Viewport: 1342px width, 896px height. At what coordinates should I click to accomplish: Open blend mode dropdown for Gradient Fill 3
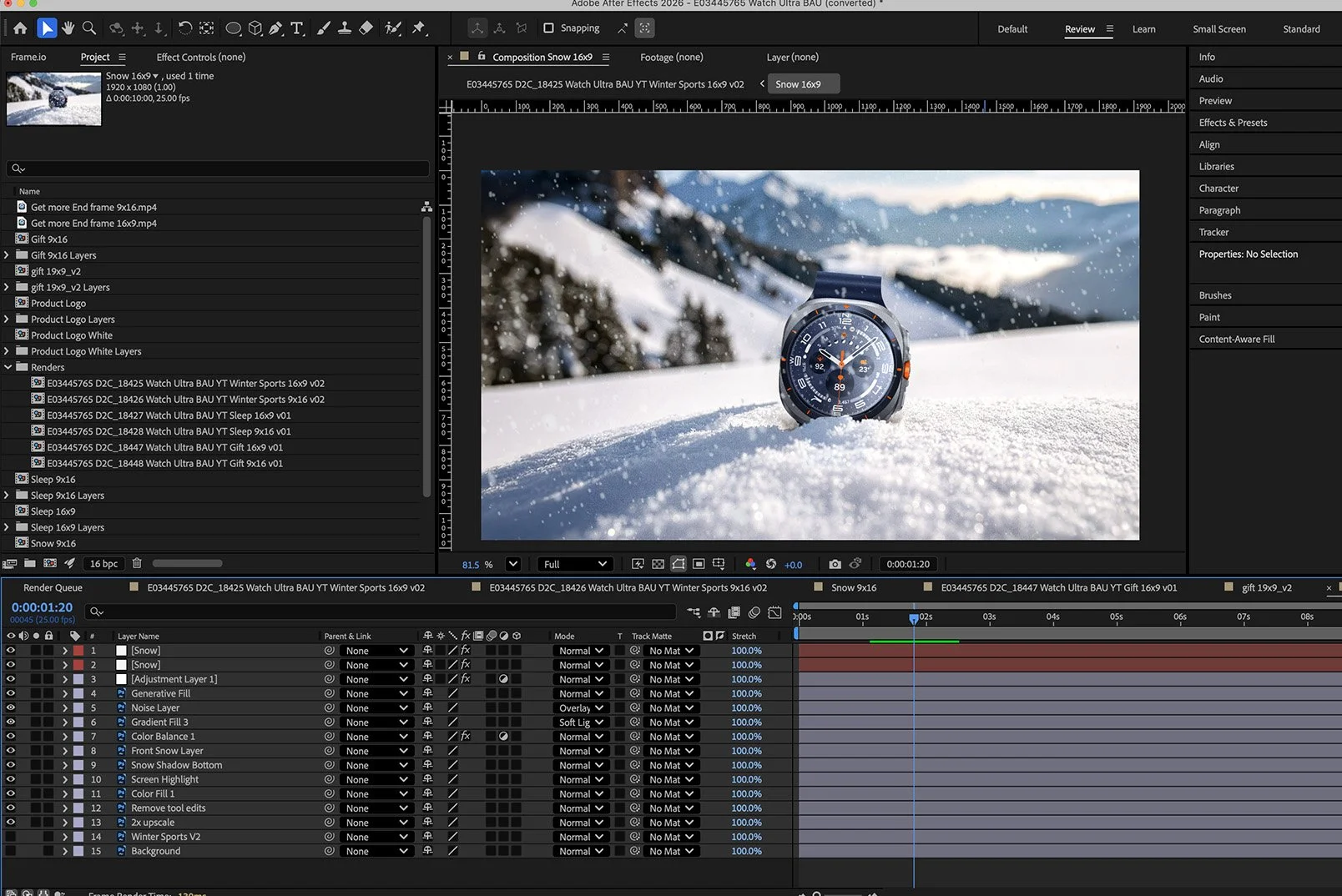point(581,722)
